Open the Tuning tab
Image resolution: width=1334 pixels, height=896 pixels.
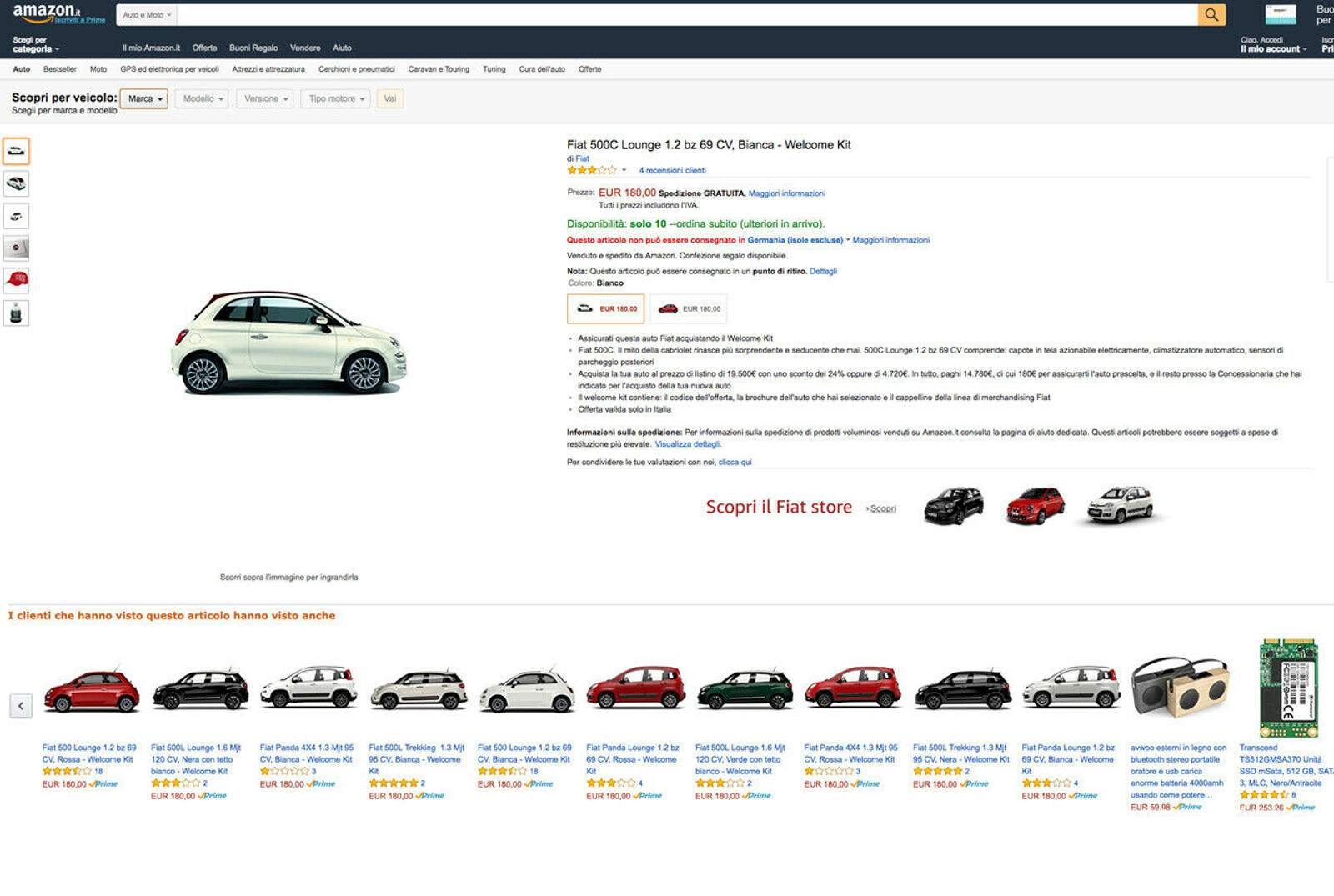[x=494, y=69]
